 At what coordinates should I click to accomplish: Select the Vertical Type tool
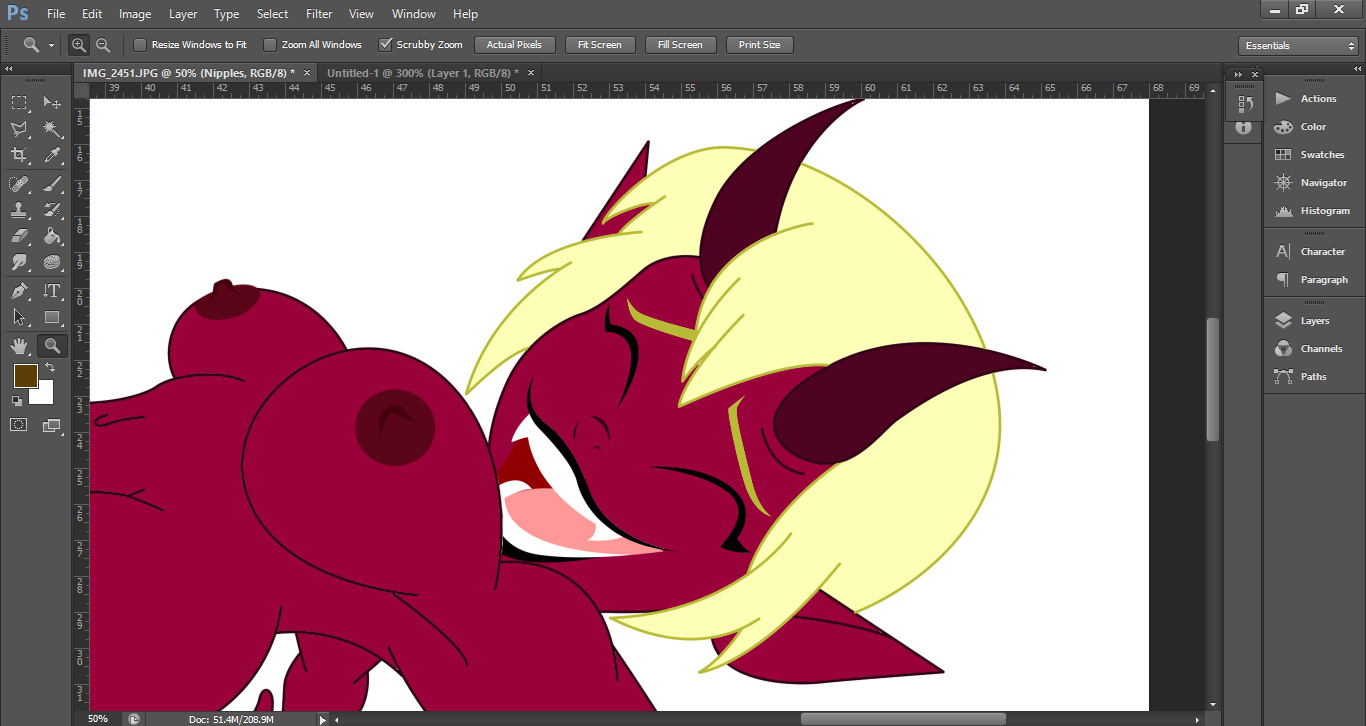[52, 291]
